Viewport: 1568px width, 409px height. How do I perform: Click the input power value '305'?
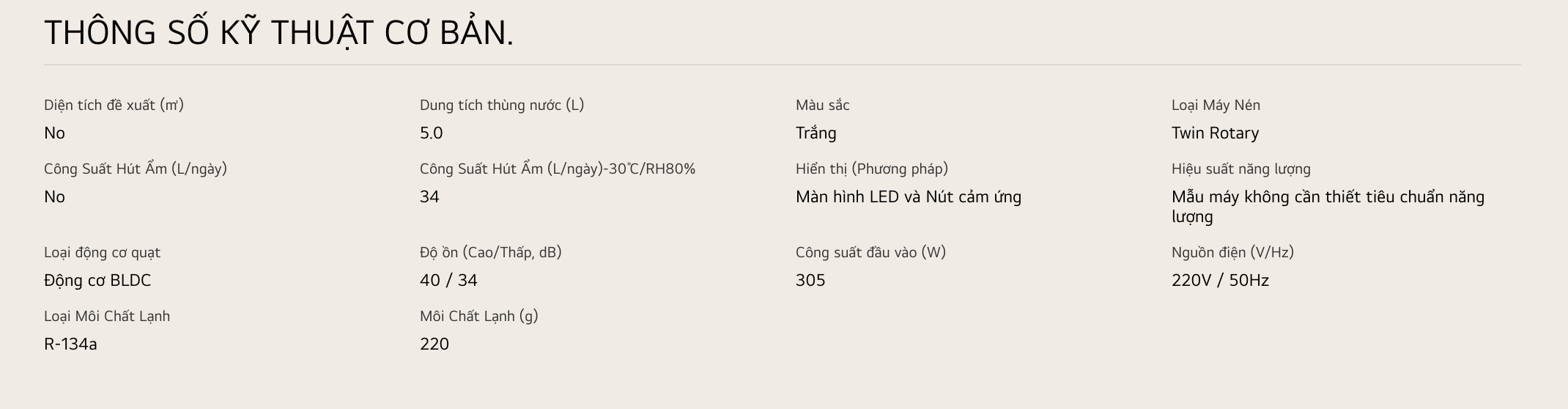(x=810, y=281)
